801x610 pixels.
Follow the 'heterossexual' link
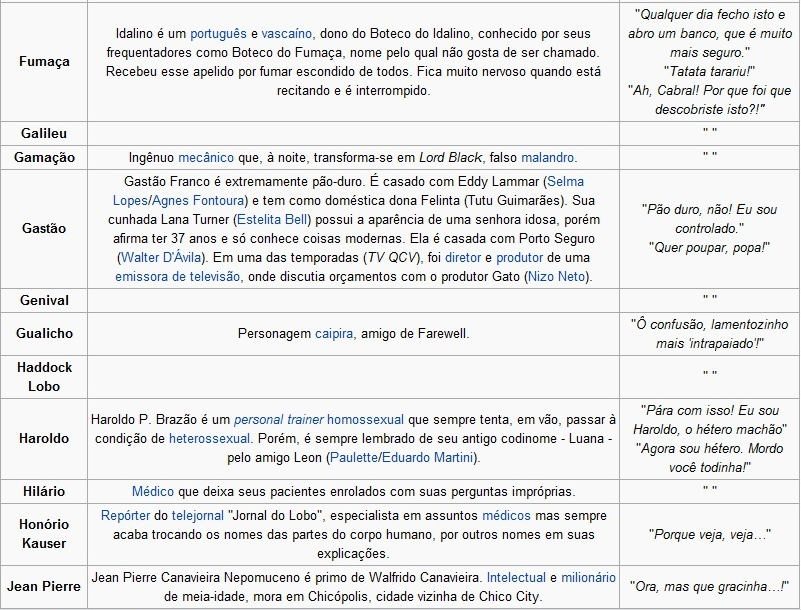209,438
